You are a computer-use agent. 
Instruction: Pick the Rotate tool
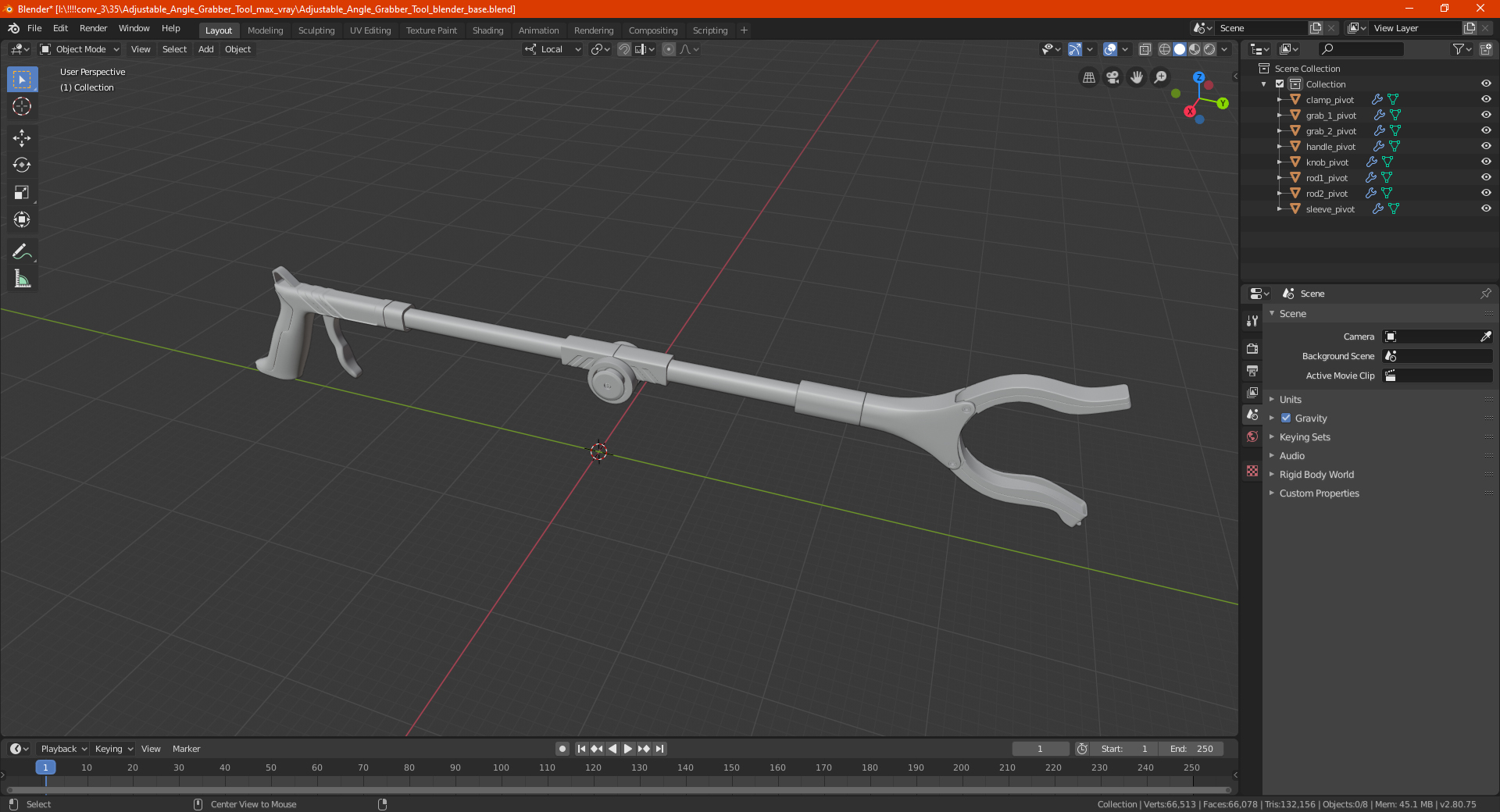point(22,165)
